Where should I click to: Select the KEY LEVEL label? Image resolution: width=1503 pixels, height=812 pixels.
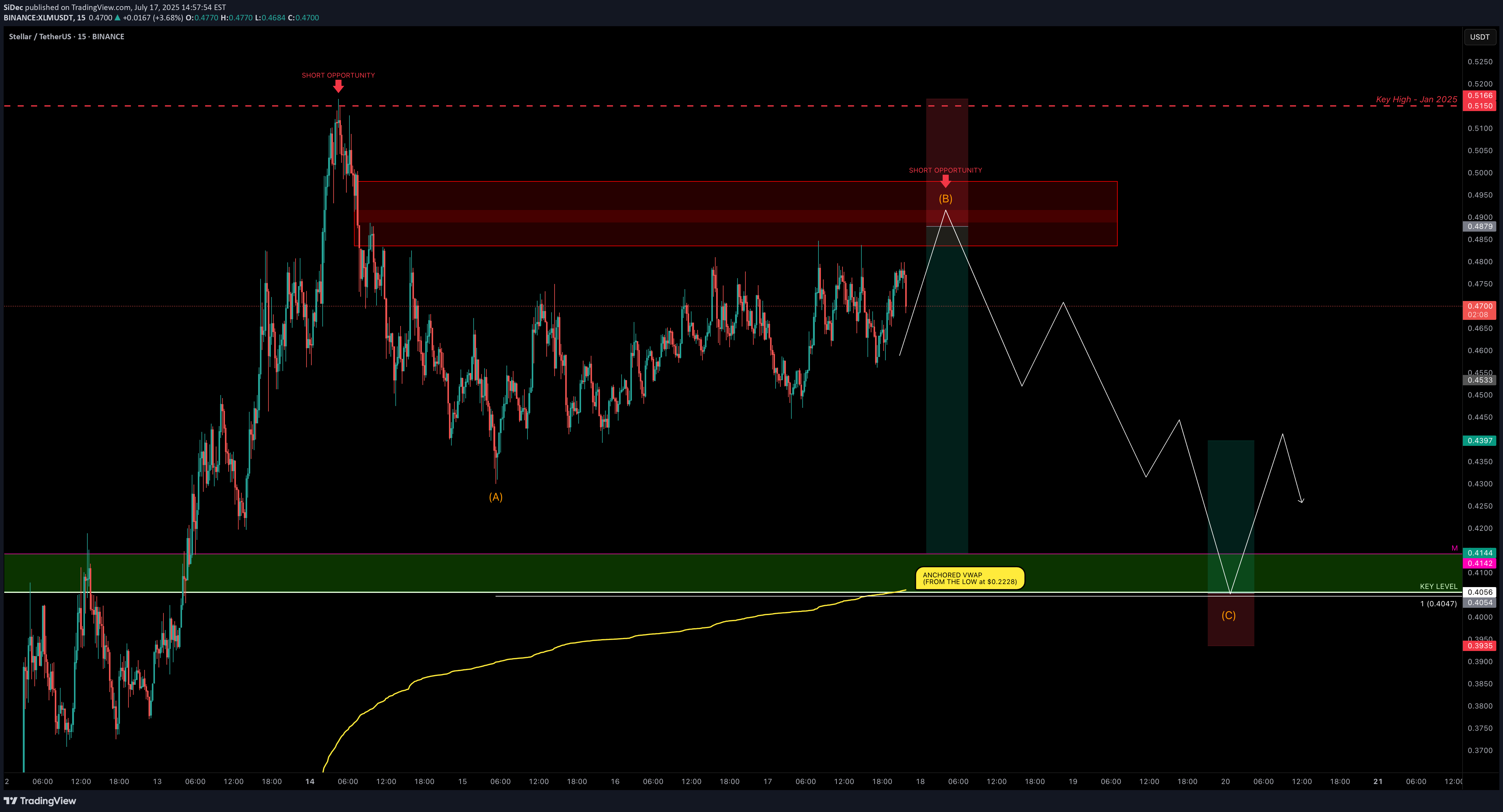(1438, 586)
